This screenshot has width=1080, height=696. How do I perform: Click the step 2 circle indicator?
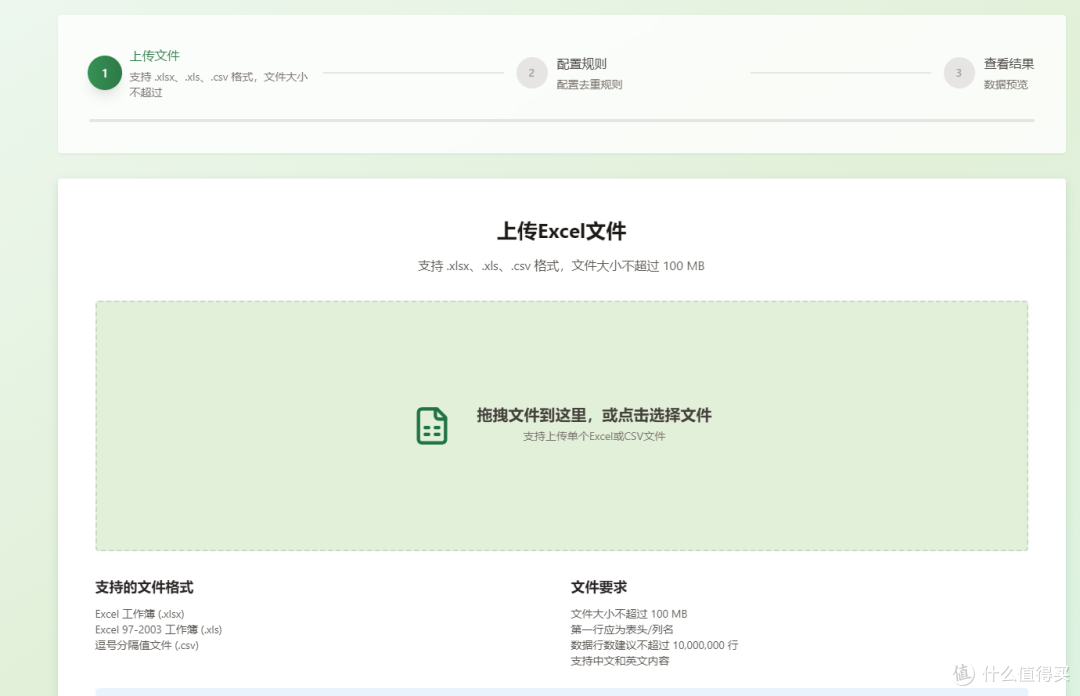532,73
